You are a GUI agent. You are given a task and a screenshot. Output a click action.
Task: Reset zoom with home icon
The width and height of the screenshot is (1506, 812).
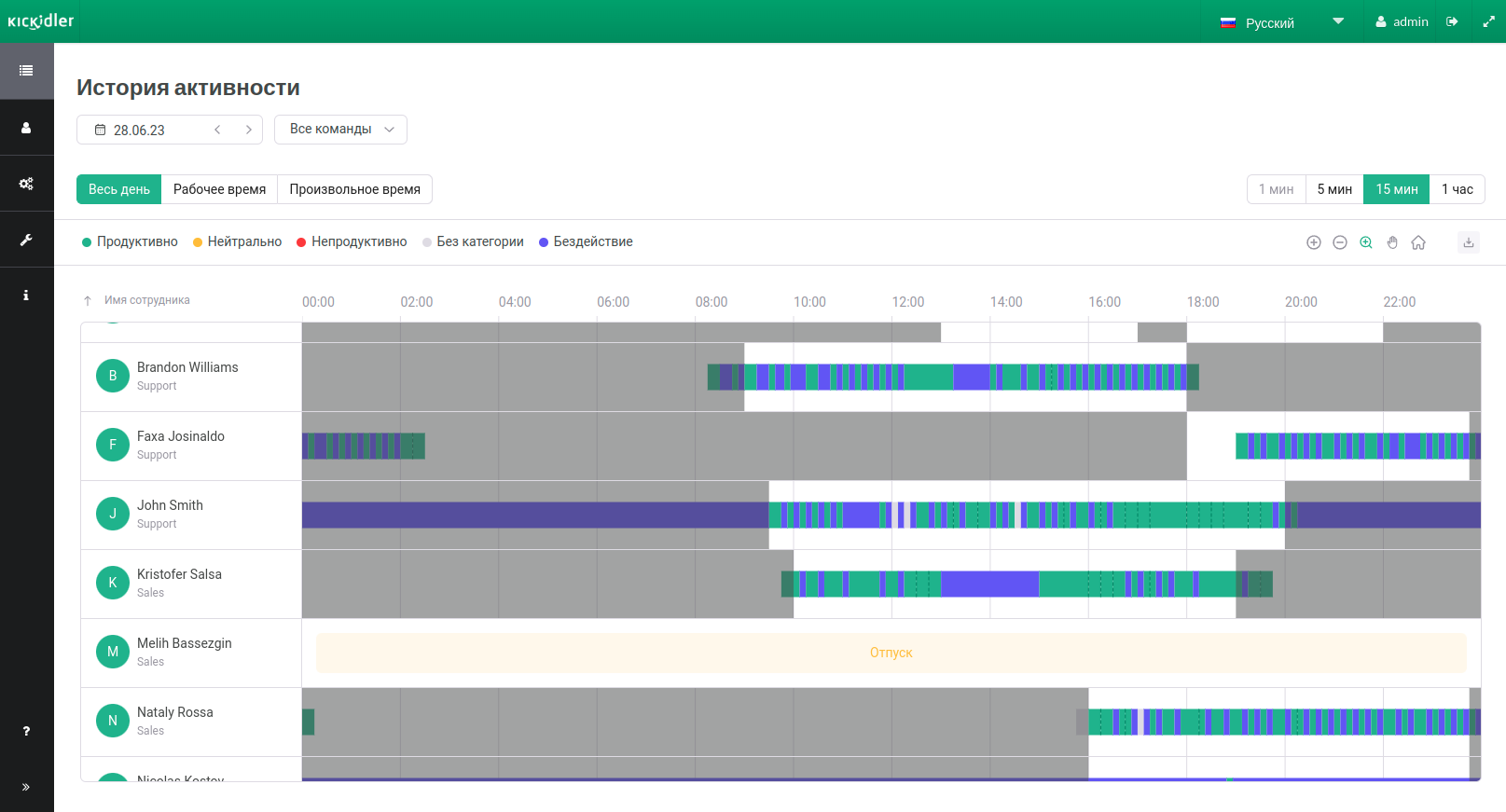(x=1418, y=242)
